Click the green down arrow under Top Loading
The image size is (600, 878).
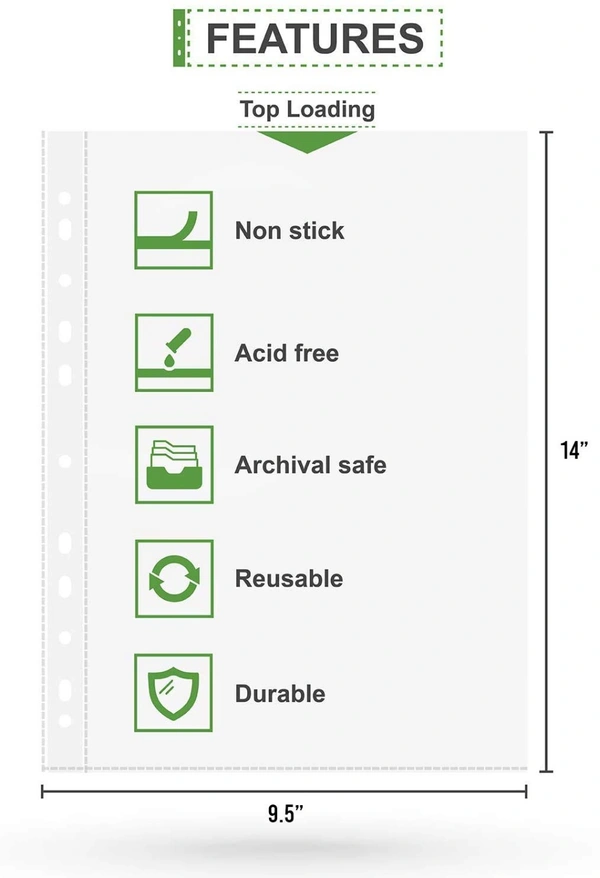pos(307,141)
